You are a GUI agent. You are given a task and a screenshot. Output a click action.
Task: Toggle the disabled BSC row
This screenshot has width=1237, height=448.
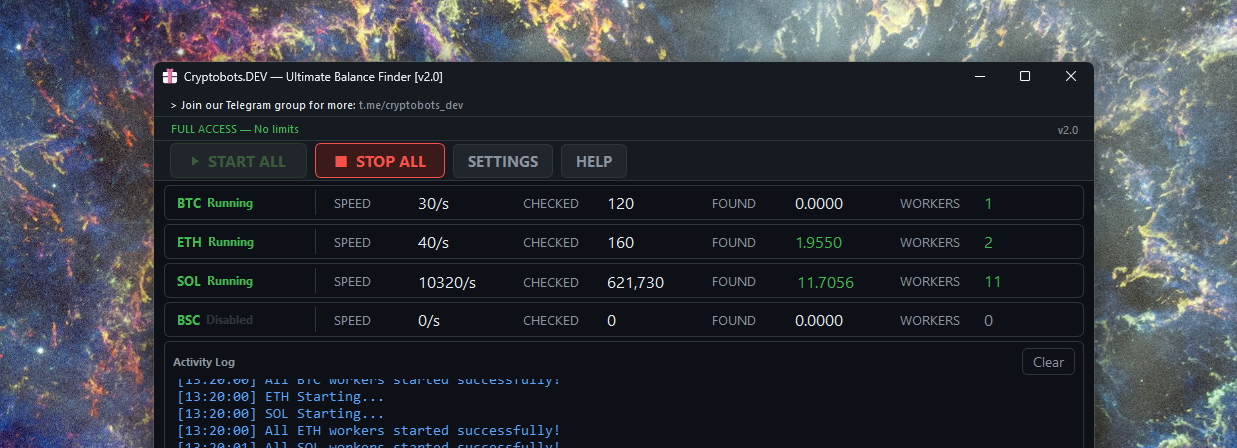pos(215,320)
